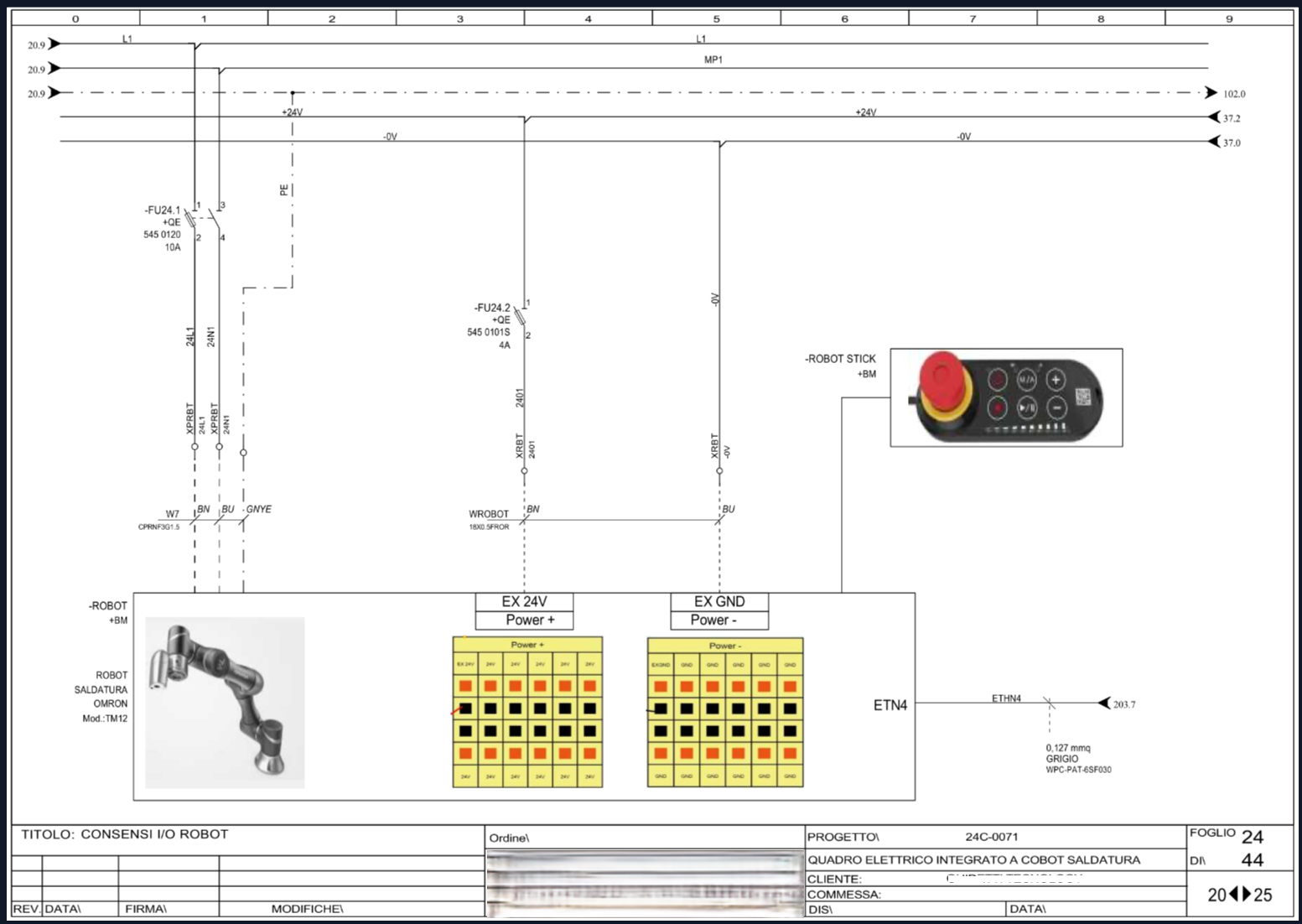Image resolution: width=1302 pixels, height=924 pixels.
Task: Click the QR code on robot stick
Action: pyautogui.click(x=1082, y=397)
